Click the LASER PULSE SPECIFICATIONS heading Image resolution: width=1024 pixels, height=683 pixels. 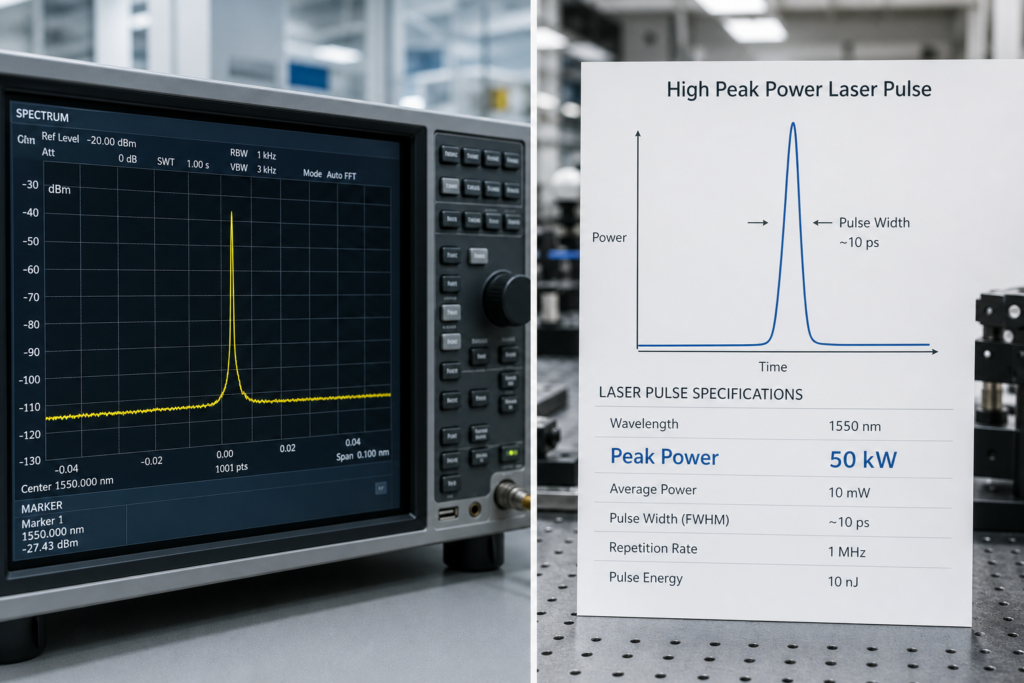tap(701, 393)
